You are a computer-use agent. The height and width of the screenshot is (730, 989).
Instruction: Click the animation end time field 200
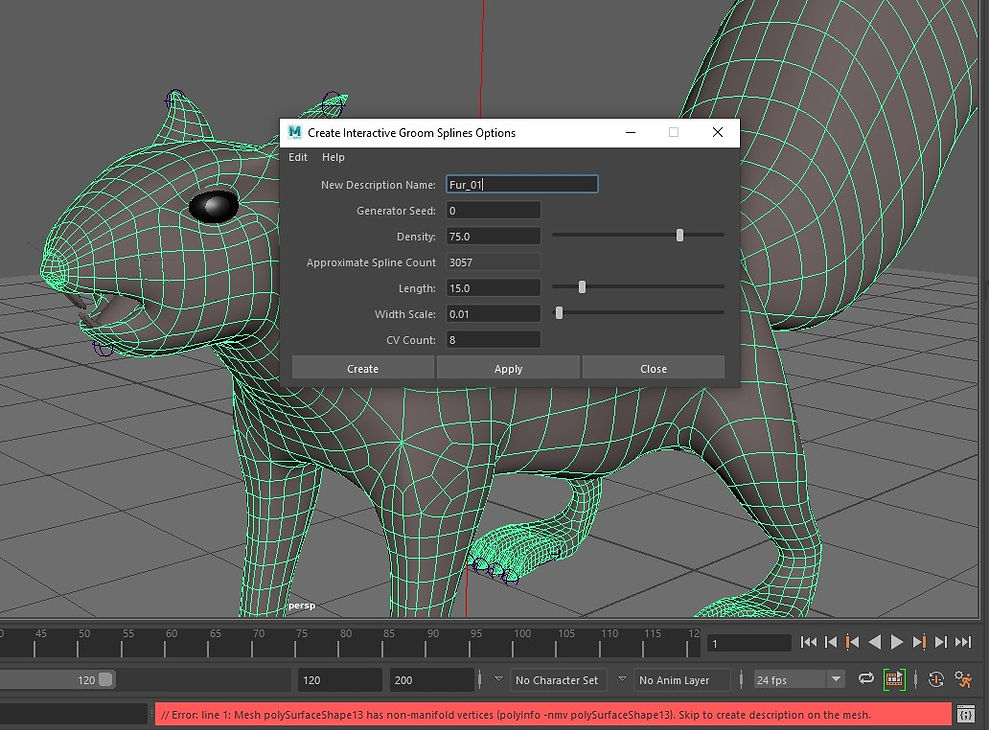point(431,680)
